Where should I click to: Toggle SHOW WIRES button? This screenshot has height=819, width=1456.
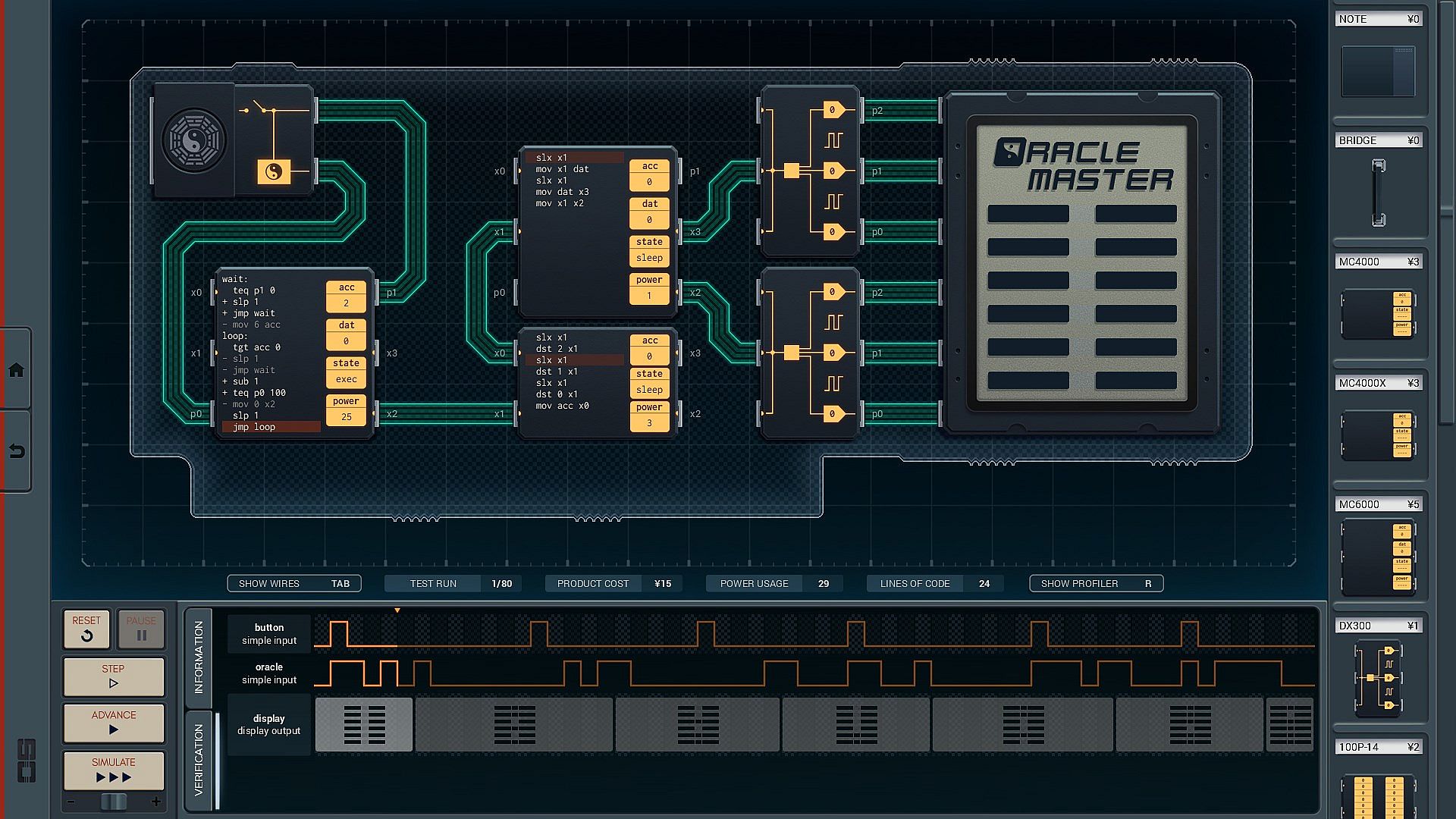click(x=293, y=583)
